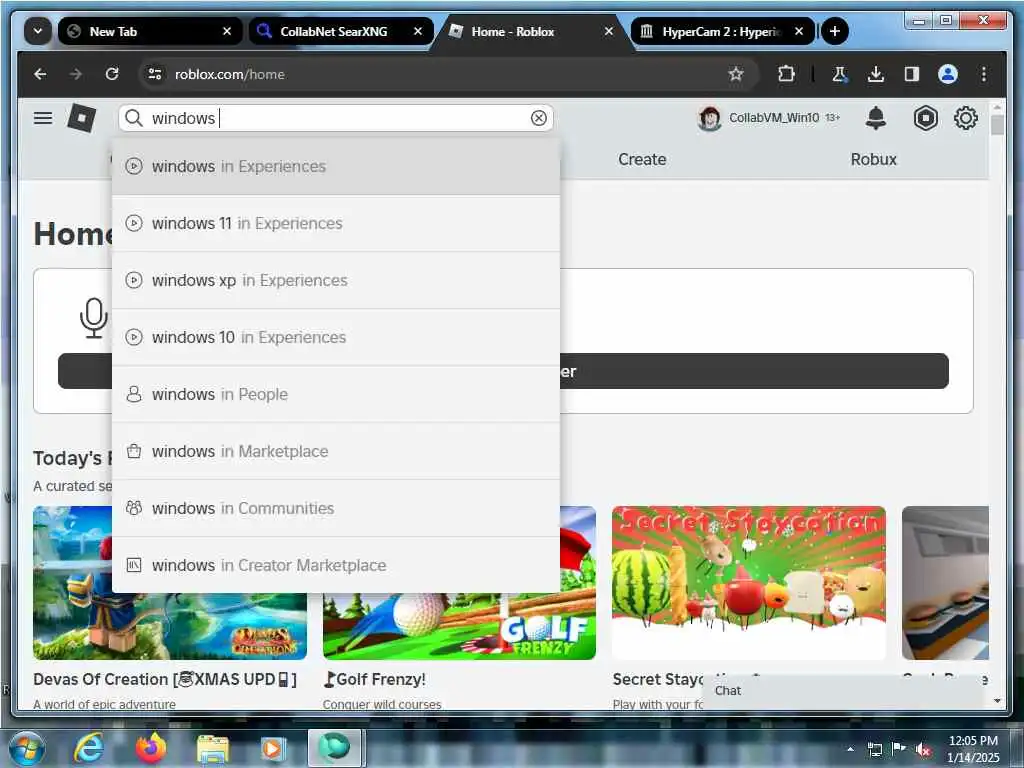The image size is (1024, 768).
Task: Open the Chrome three-dot menu
Action: [x=984, y=74]
